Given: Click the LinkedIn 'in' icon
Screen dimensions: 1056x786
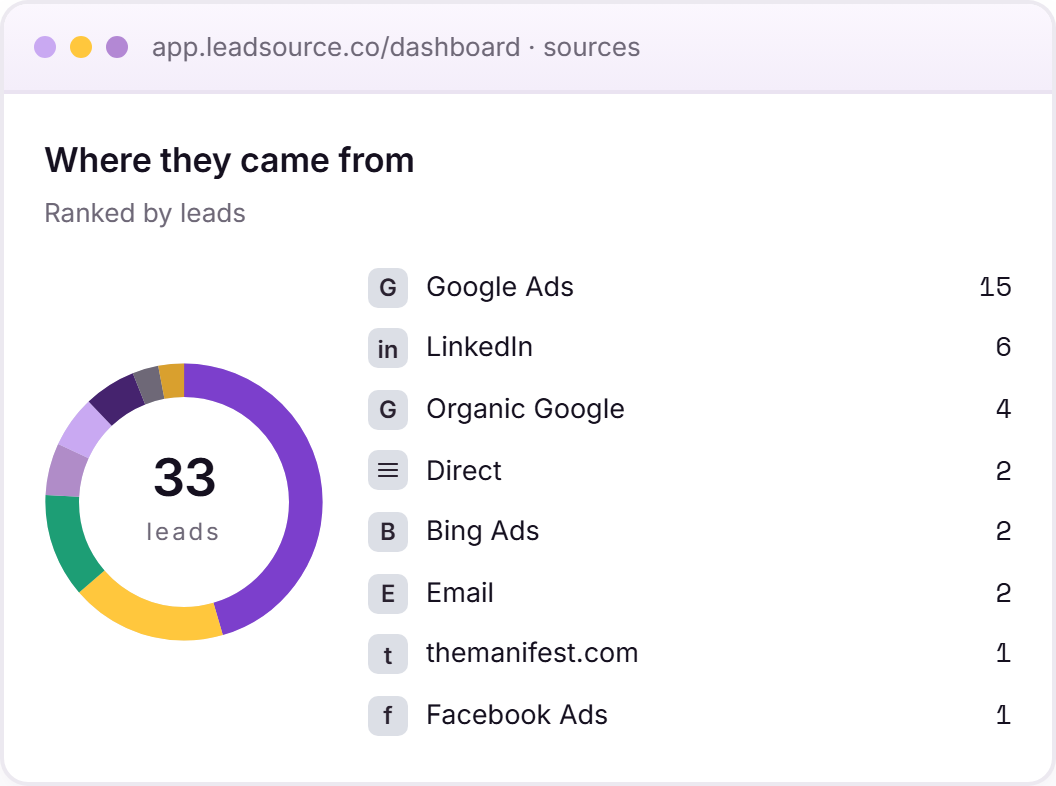Looking at the screenshot, I should click(x=388, y=348).
